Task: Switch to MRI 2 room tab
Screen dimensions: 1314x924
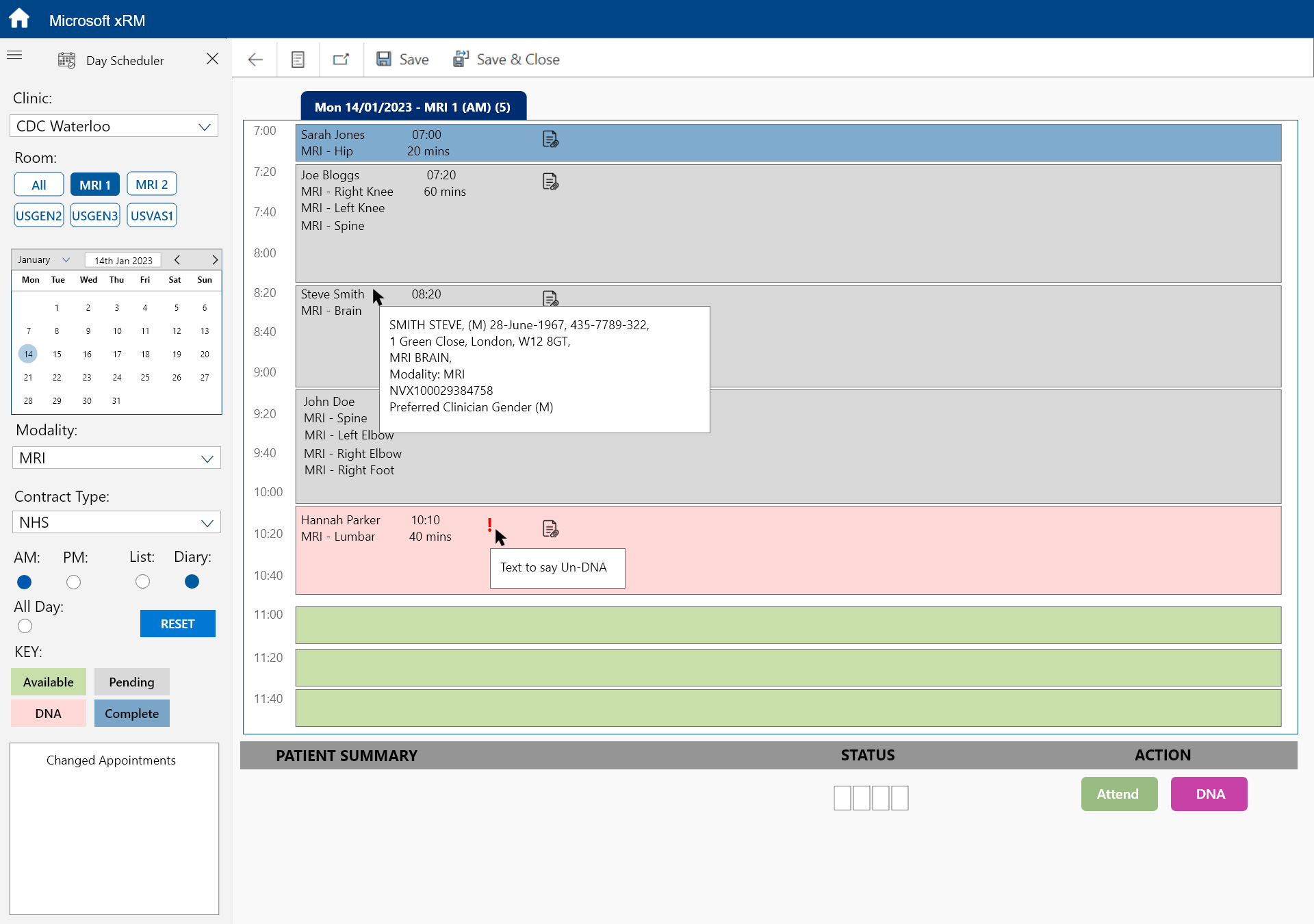Action: click(151, 184)
